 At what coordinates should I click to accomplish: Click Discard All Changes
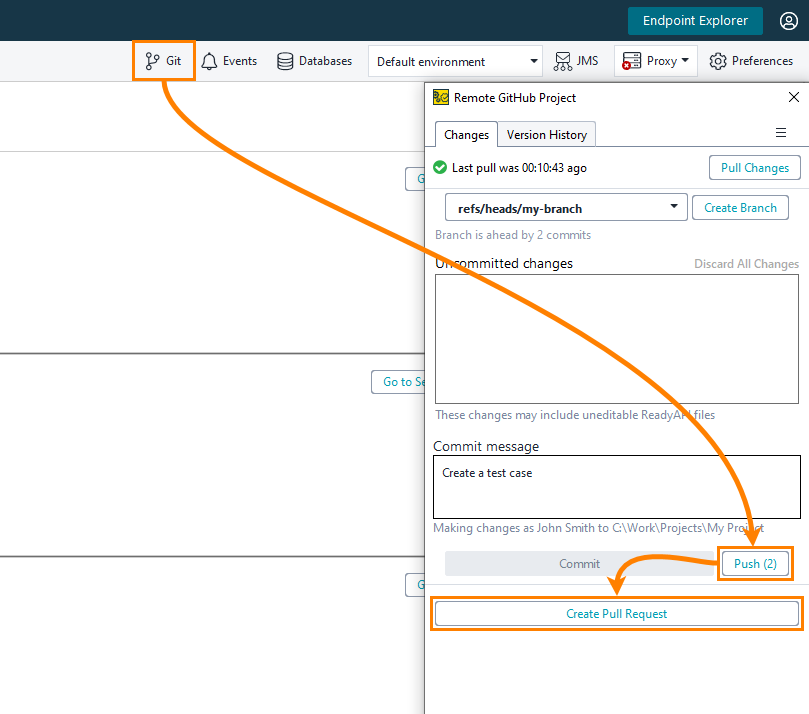(746, 263)
